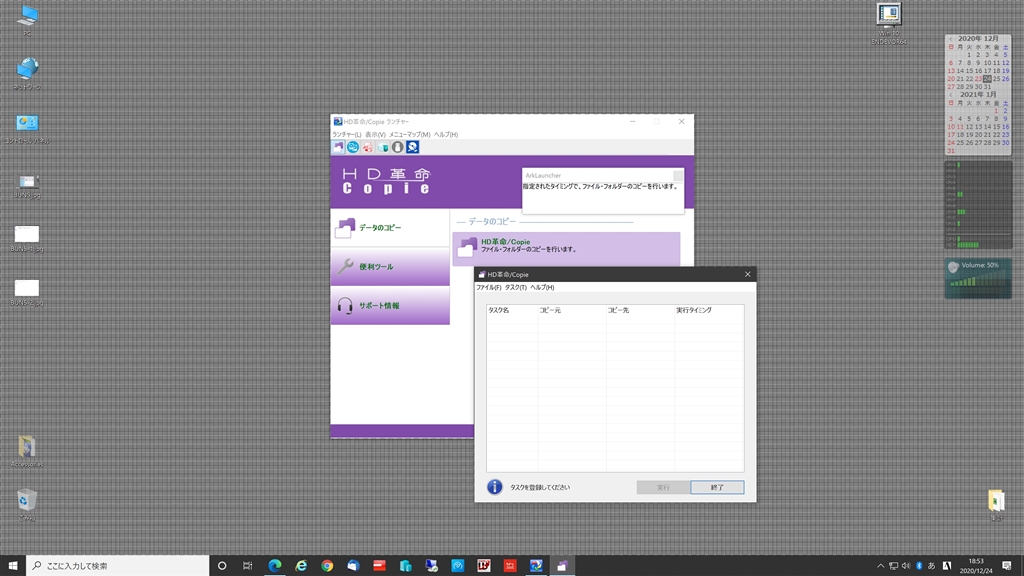Switch to HD革命/Copie taskbar icon
This screenshot has height=576, width=1024.
pyautogui.click(x=562, y=566)
